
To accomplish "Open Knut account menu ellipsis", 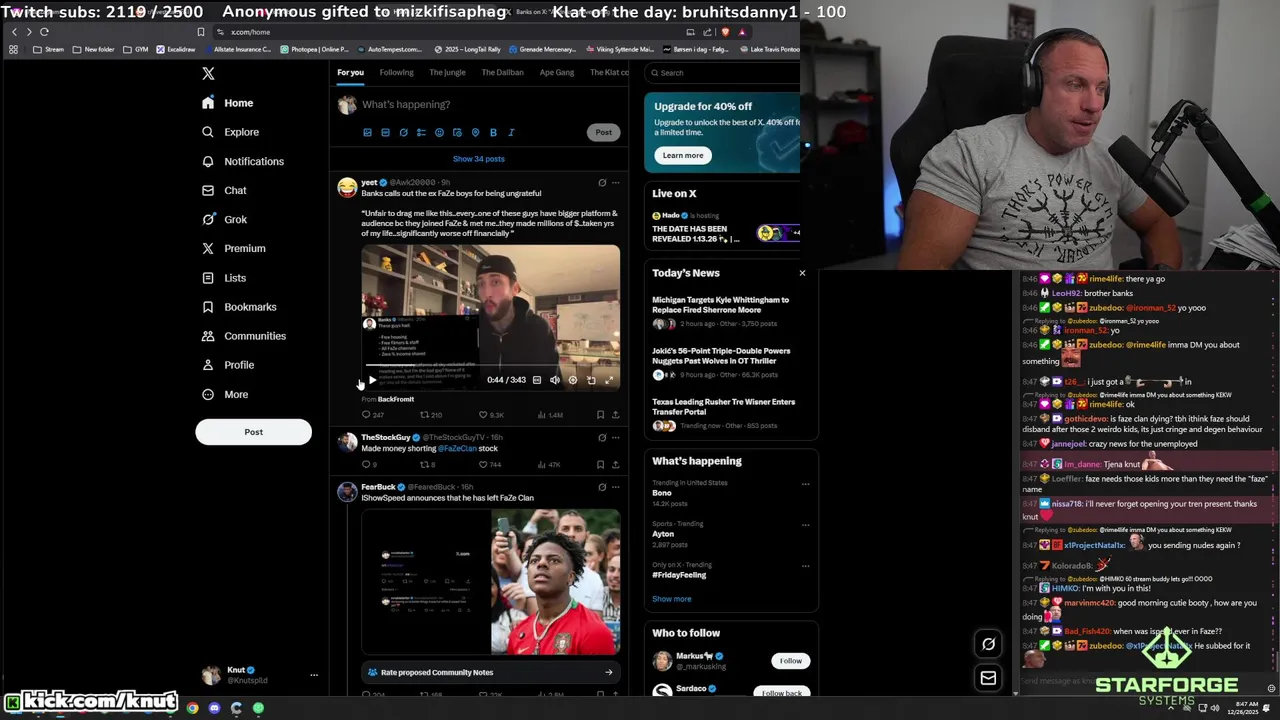I will [314, 675].
